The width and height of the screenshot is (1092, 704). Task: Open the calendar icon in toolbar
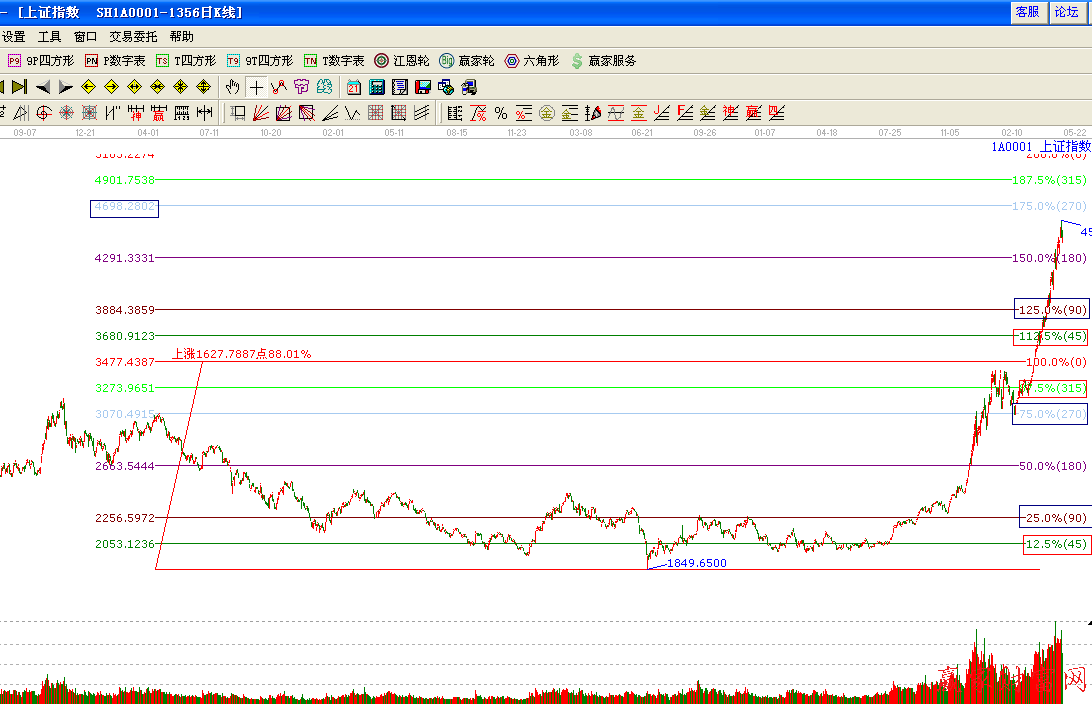point(354,87)
